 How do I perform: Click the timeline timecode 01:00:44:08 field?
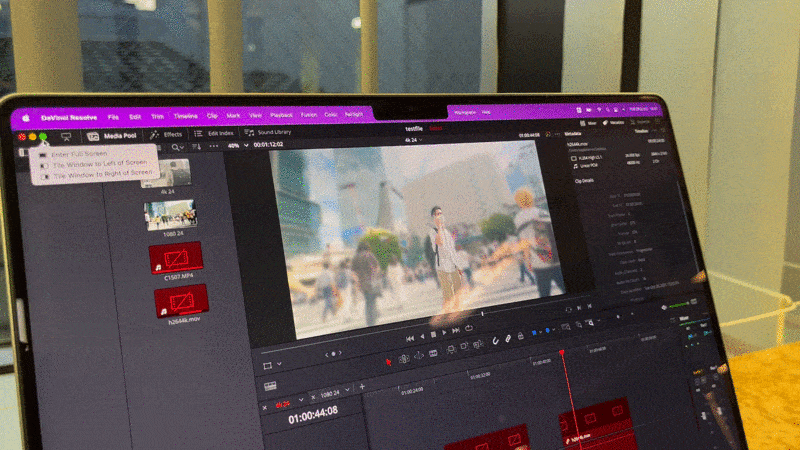pos(313,416)
